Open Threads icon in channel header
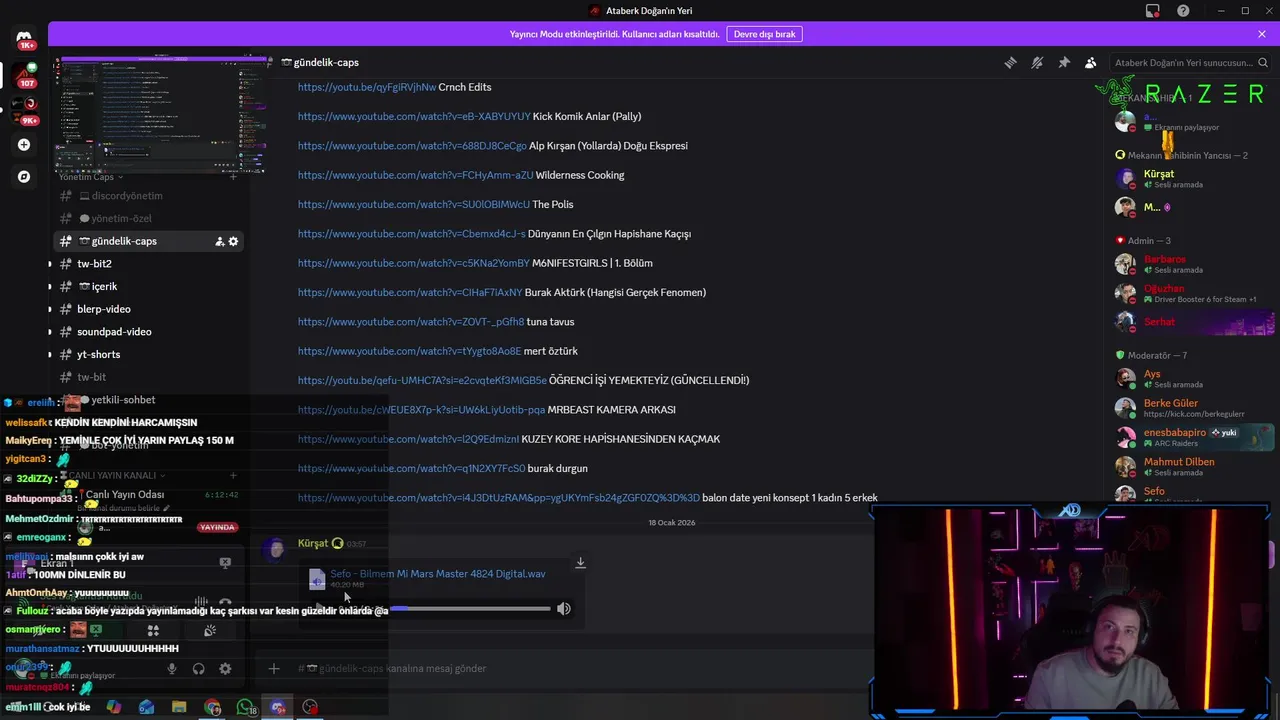The width and height of the screenshot is (1280, 720). tap(1010, 62)
